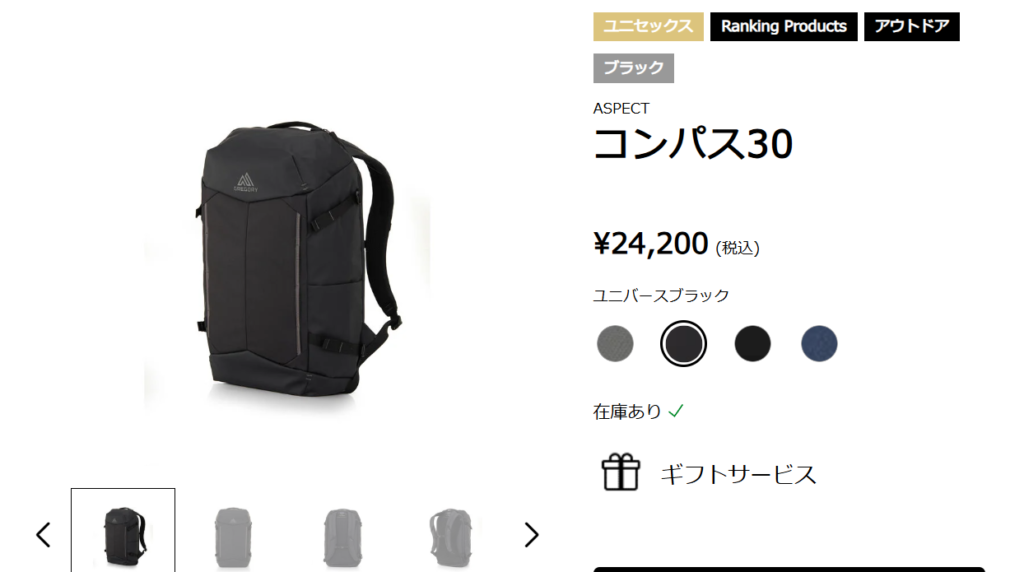The height and width of the screenshot is (572, 1024).
Task: Click the ASPECT brand link
Action: [621, 108]
